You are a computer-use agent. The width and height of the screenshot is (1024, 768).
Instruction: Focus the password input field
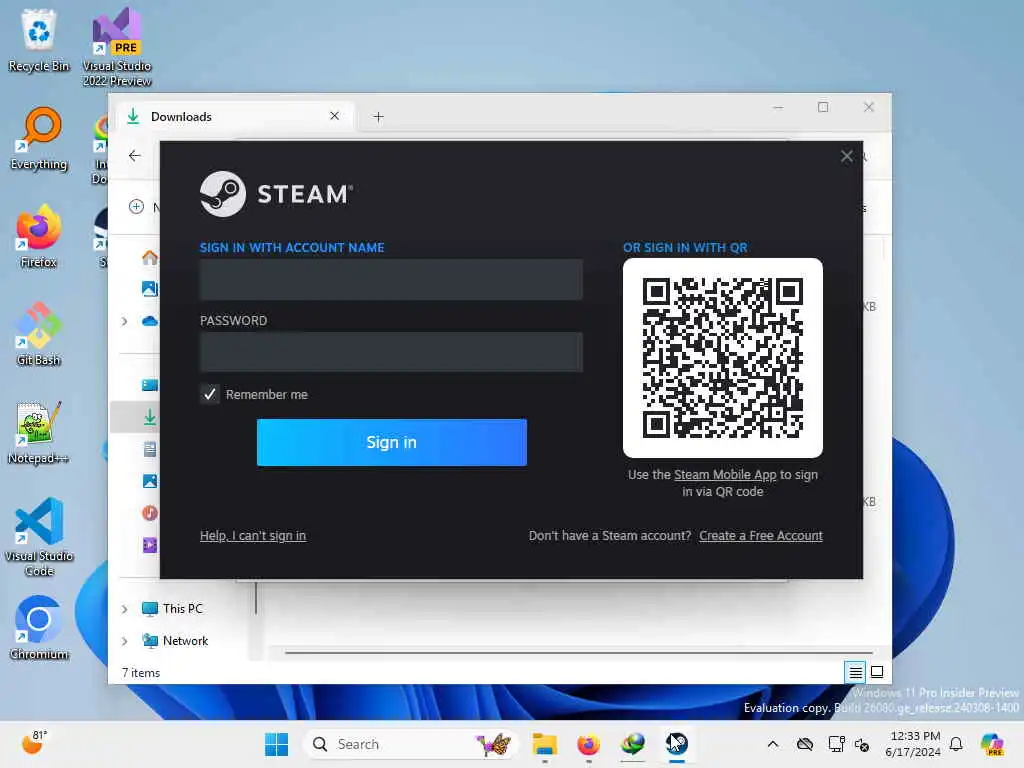click(x=391, y=352)
